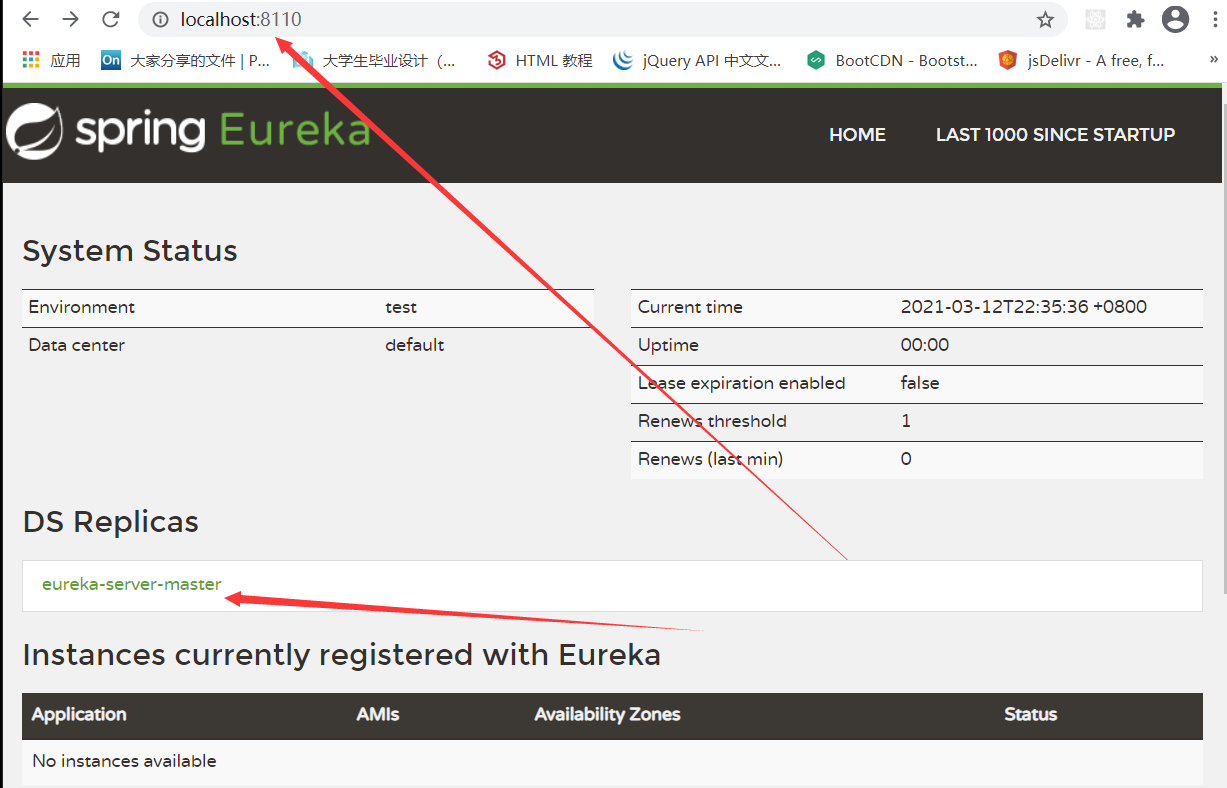Open the 大家分享的文件 bookmark
Viewport: 1227px width, 788px height.
(186, 60)
